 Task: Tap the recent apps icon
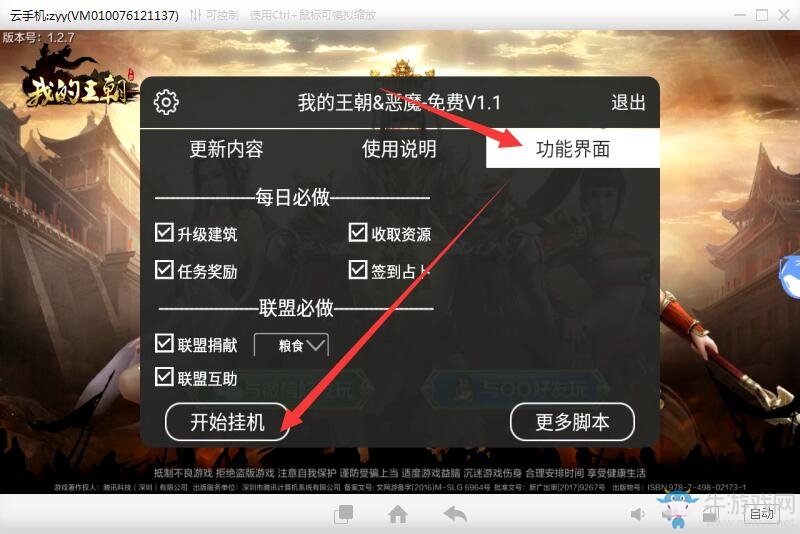click(x=343, y=514)
